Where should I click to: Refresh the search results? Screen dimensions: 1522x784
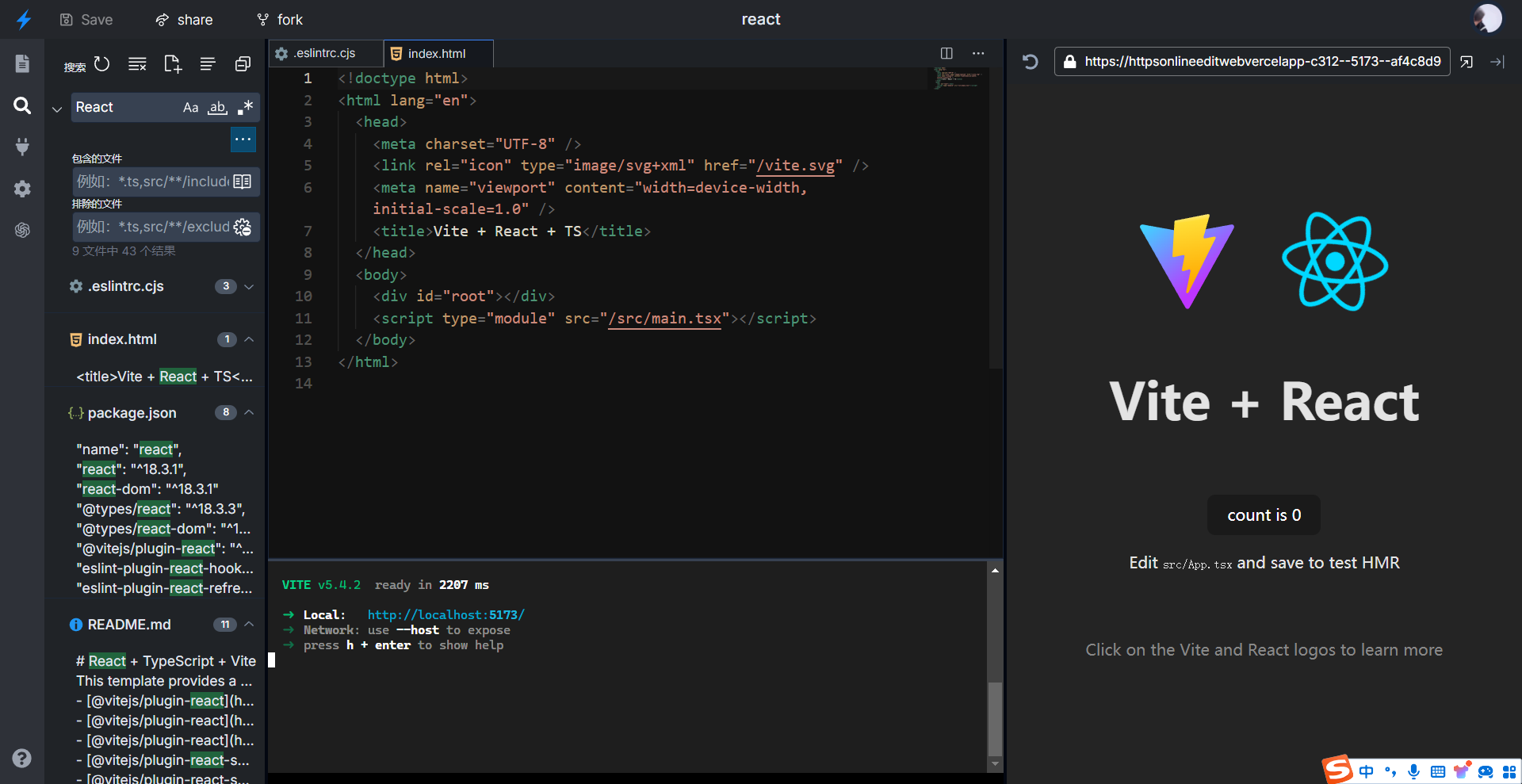[x=102, y=64]
